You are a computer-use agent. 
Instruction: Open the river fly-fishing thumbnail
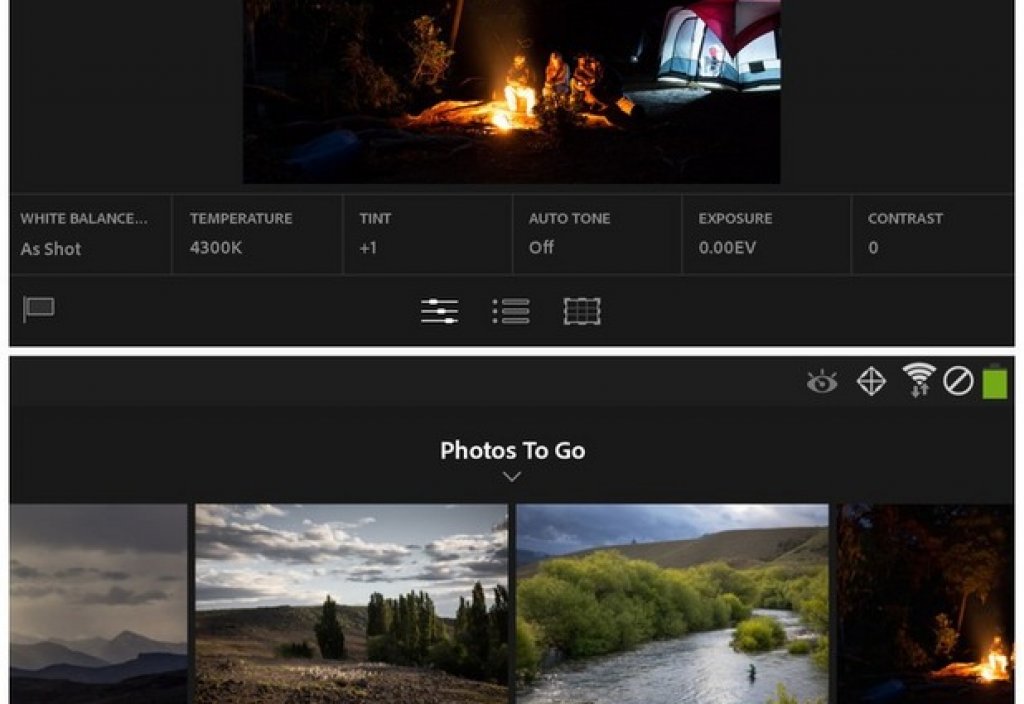(x=672, y=604)
